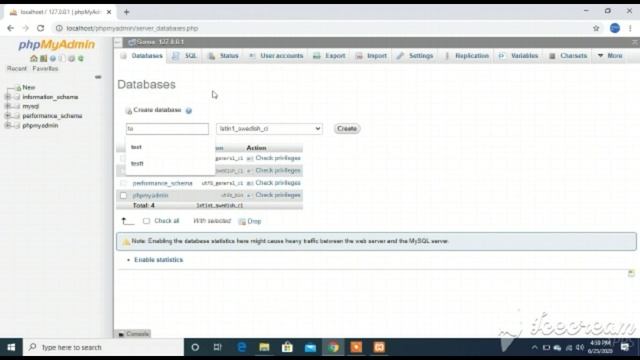640x360 pixels.
Task: Expand performance_schema in the navigation tree
Action: click(x=7, y=116)
